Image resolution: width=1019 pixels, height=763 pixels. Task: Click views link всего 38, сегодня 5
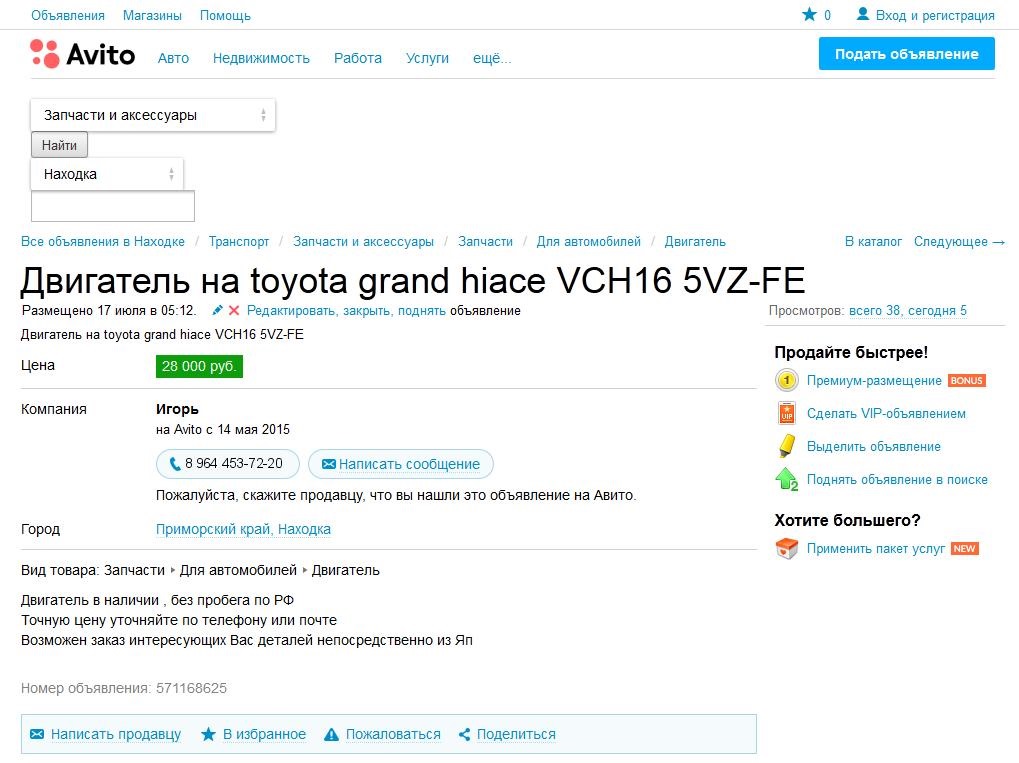point(908,311)
